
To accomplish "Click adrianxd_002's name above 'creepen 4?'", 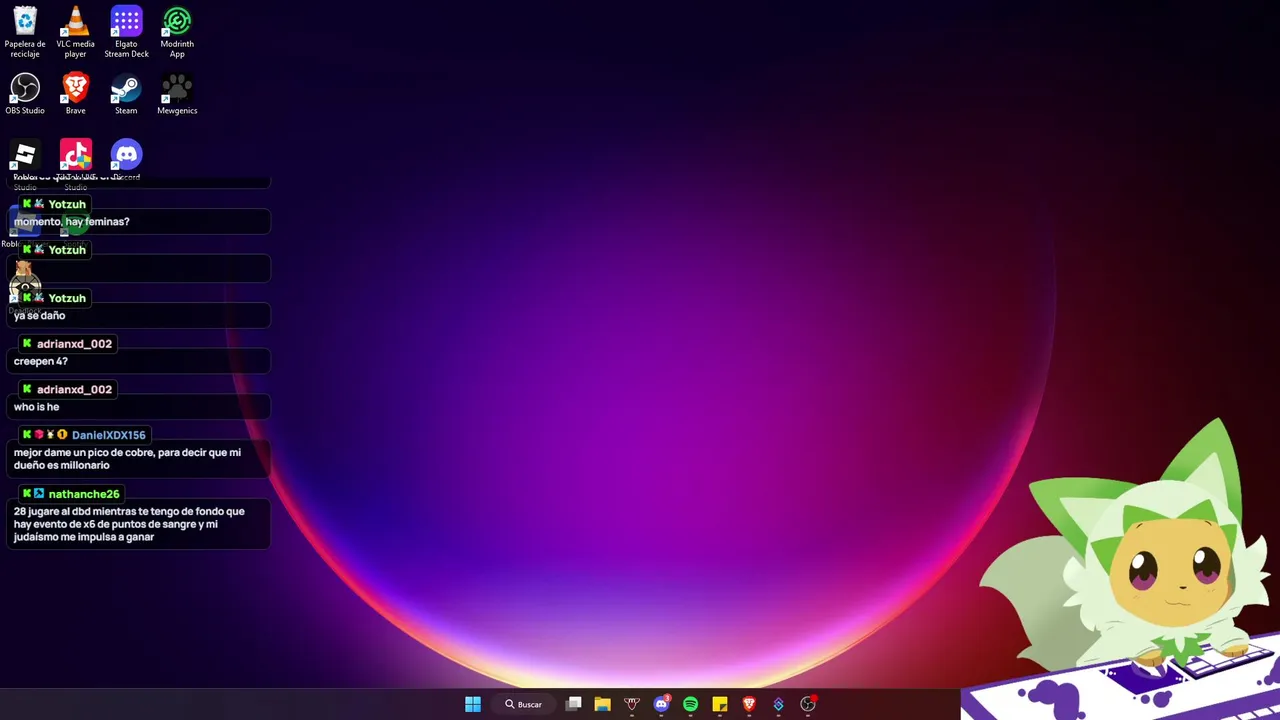I will 74,344.
